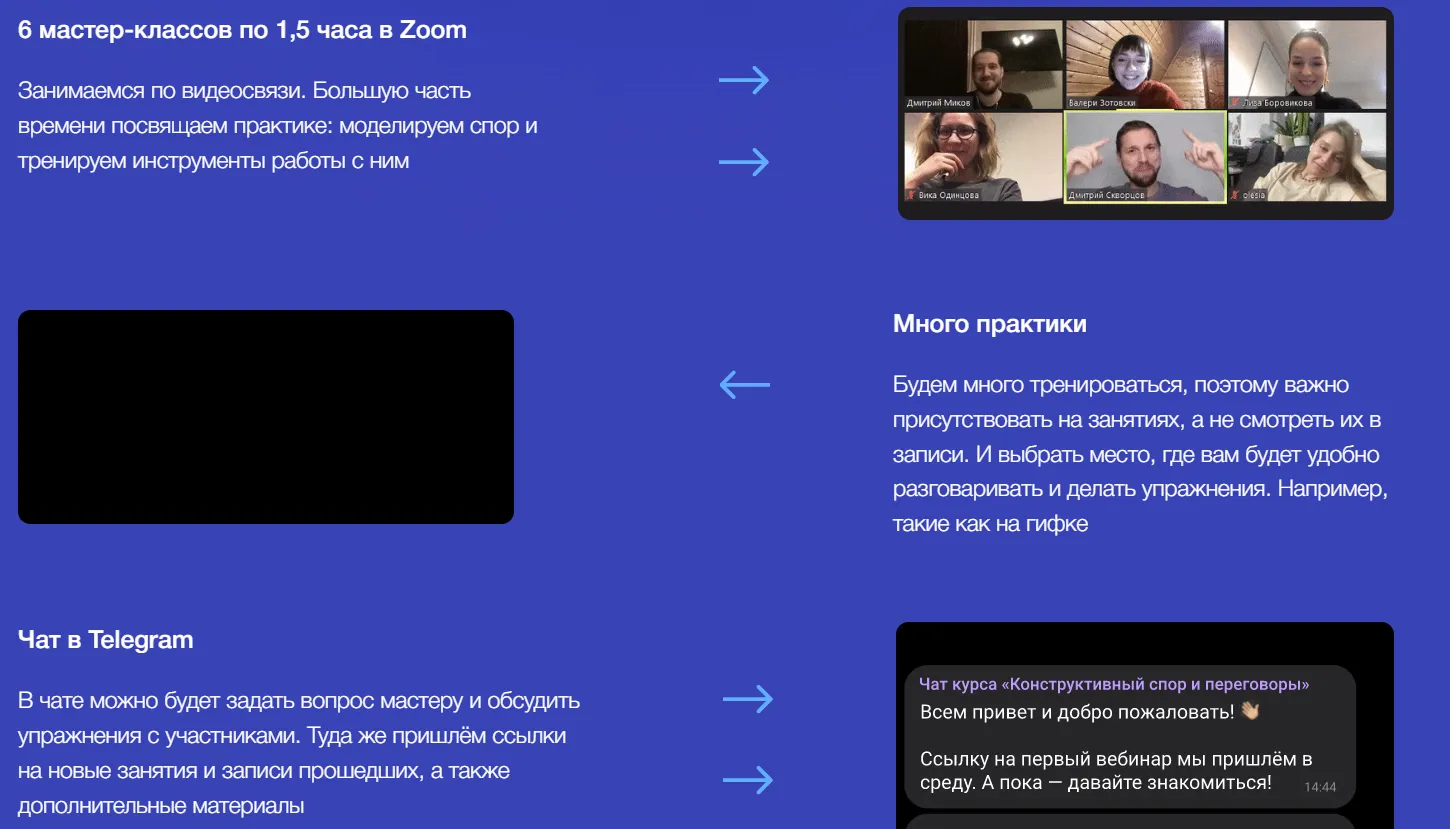Image resolution: width=1450 pixels, height=829 pixels.
Task: Click the heading "6 мастер-классов по 1,5 часа в Zoom"
Action: [x=242, y=30]
